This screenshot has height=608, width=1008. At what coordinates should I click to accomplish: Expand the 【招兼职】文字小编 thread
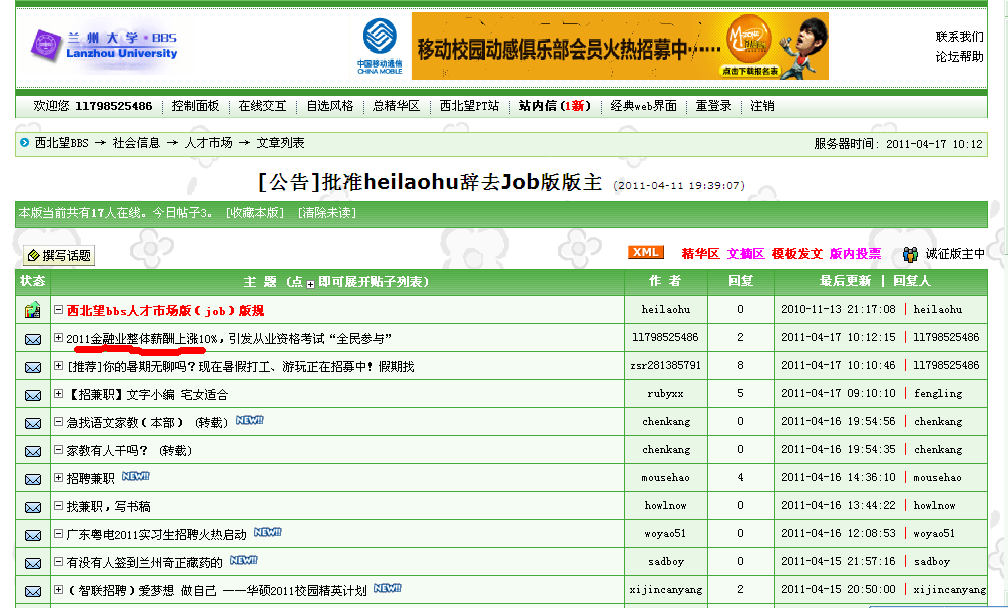[x=59, y=394]
